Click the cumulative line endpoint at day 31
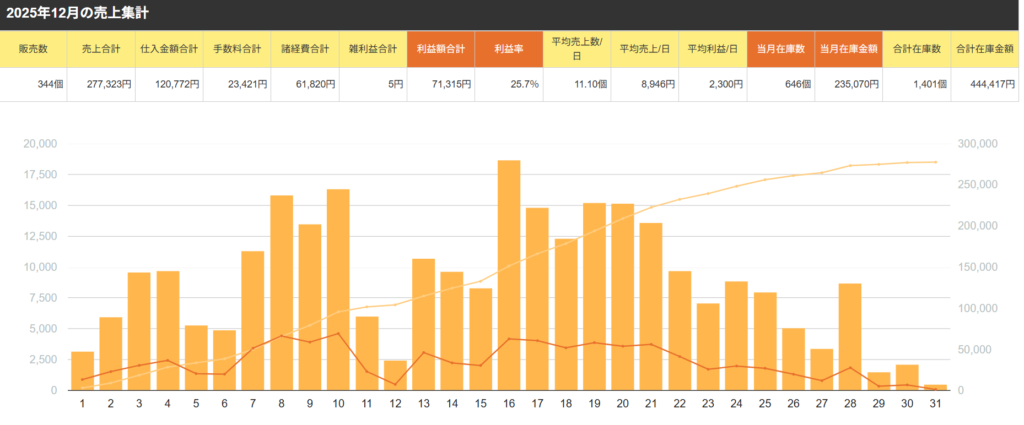 [935, 162]
